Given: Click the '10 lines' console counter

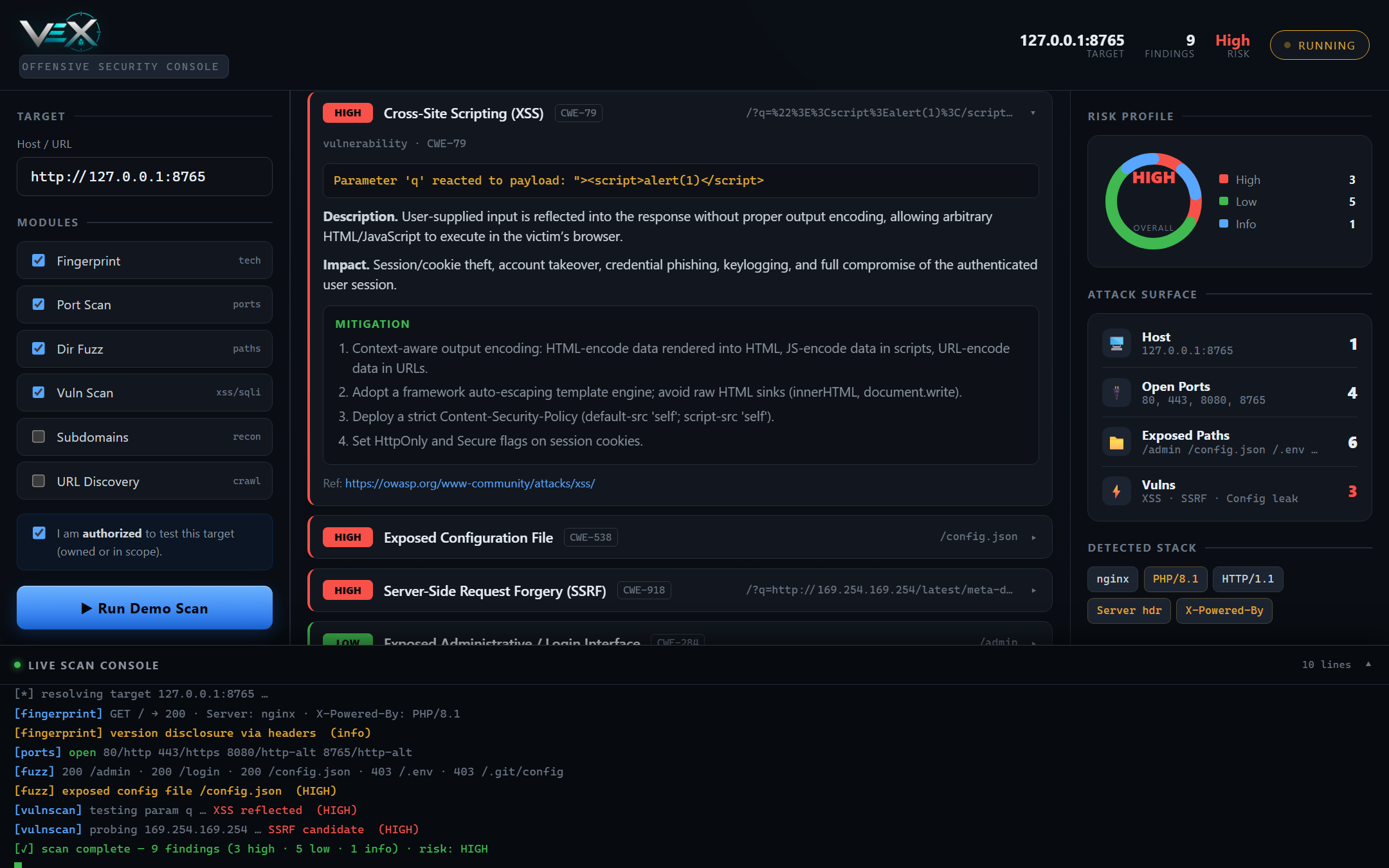Looking at the screenshot, I should (x=1326, y=664).
